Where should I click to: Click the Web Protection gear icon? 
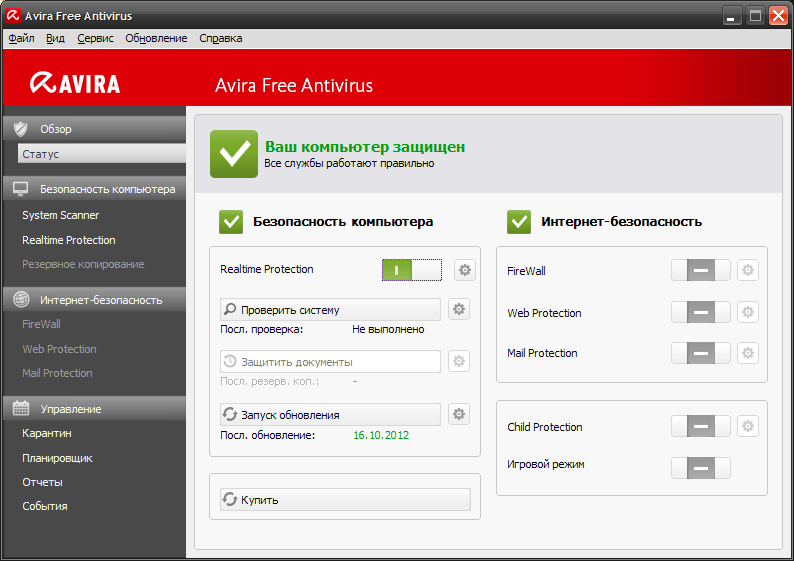[x=748, y=313]
